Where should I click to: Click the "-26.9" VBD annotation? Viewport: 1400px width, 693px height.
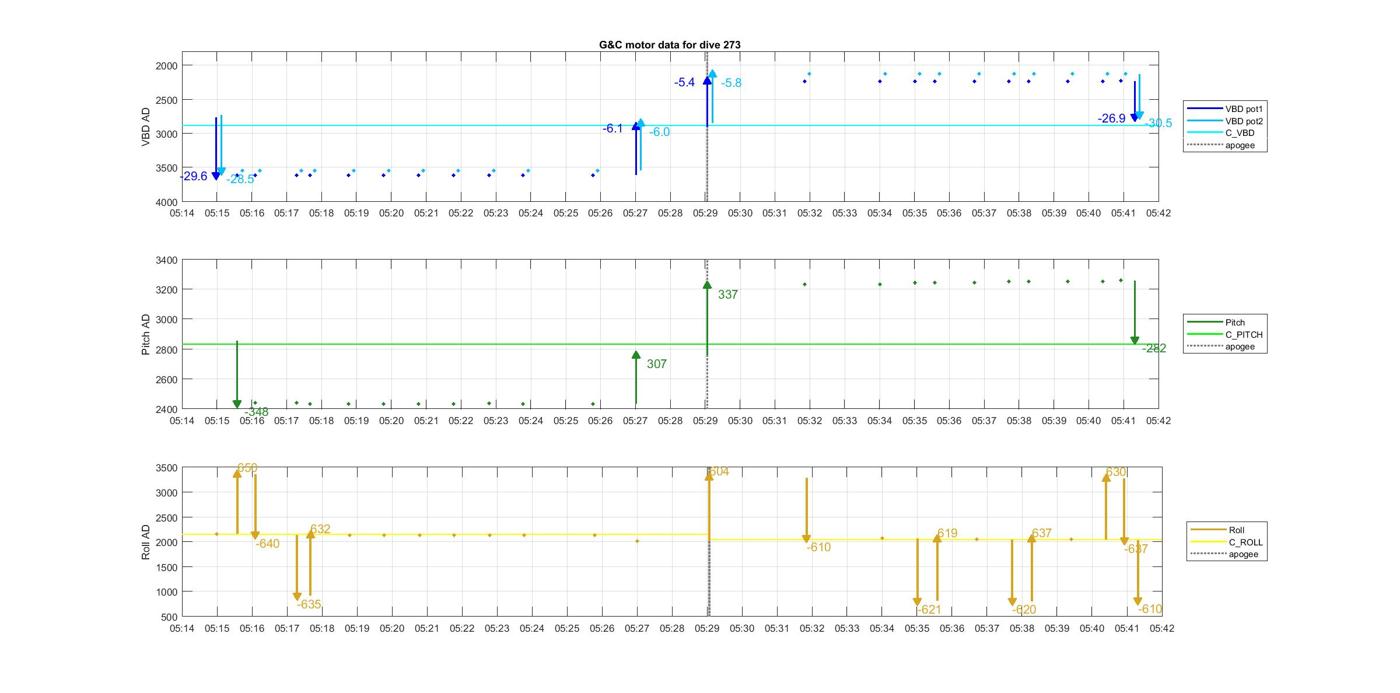pyautogui.click(x=1111, y=118)
